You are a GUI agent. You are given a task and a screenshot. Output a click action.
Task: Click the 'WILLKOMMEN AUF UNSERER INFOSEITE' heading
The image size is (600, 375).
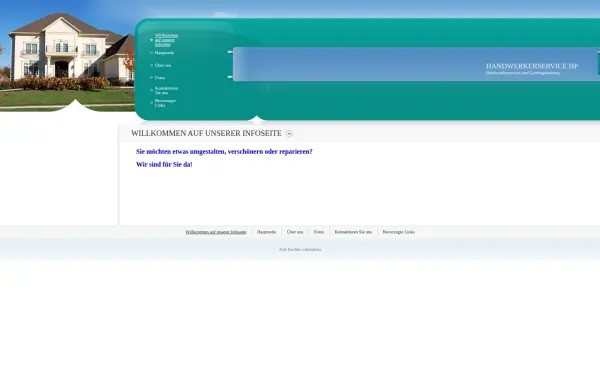pos(206,133)
